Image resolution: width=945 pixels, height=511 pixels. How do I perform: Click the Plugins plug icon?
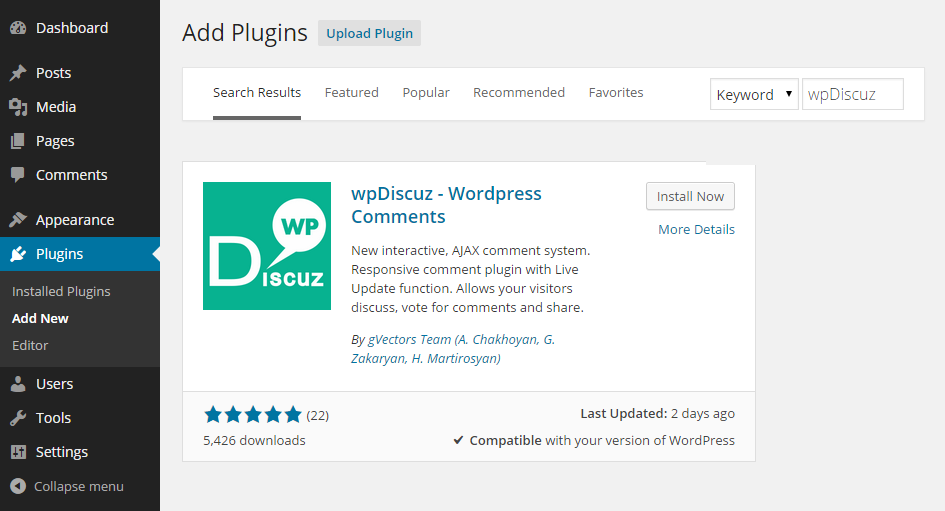[18, 254]
